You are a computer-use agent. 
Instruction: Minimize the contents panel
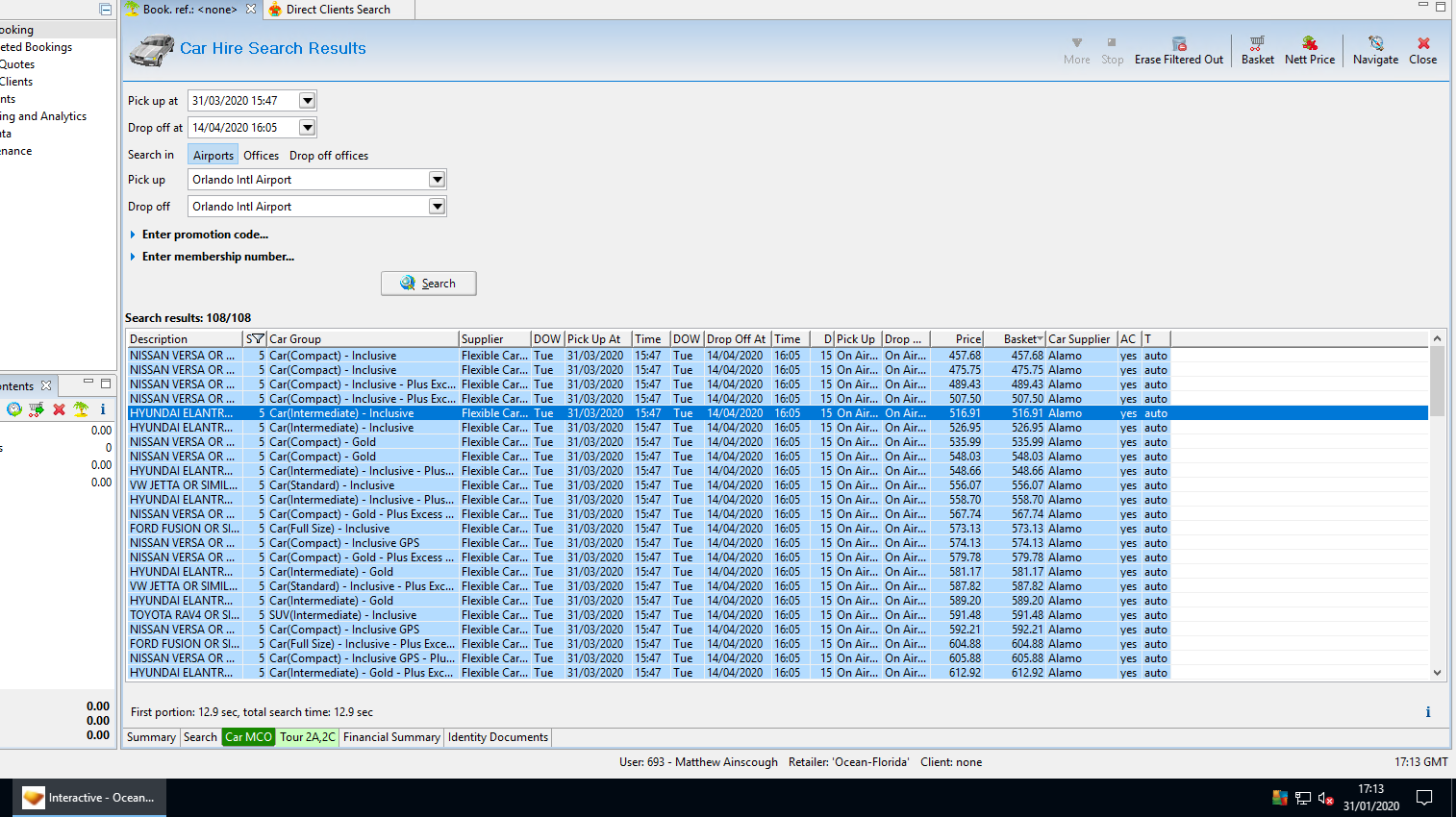click(x=88, y=383)
